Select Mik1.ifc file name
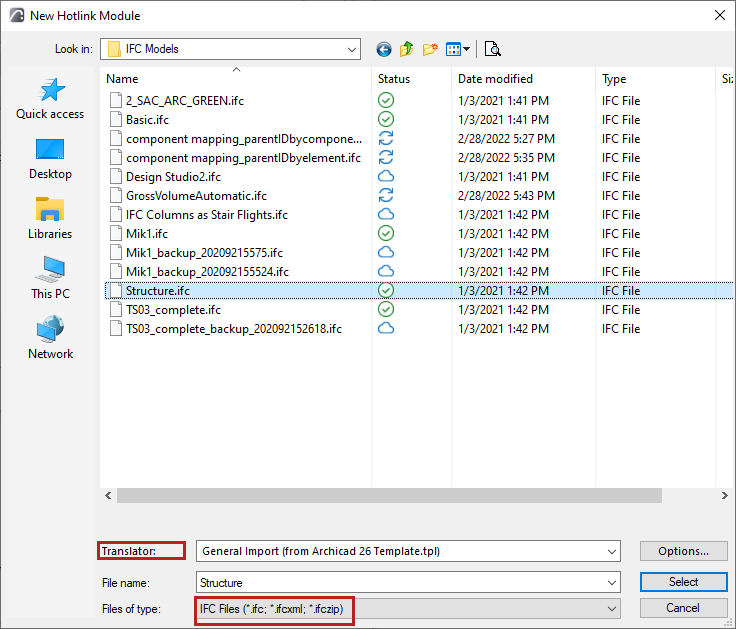Screen dimensions: 736x629 pyautogui.click(x=147, y=234)
